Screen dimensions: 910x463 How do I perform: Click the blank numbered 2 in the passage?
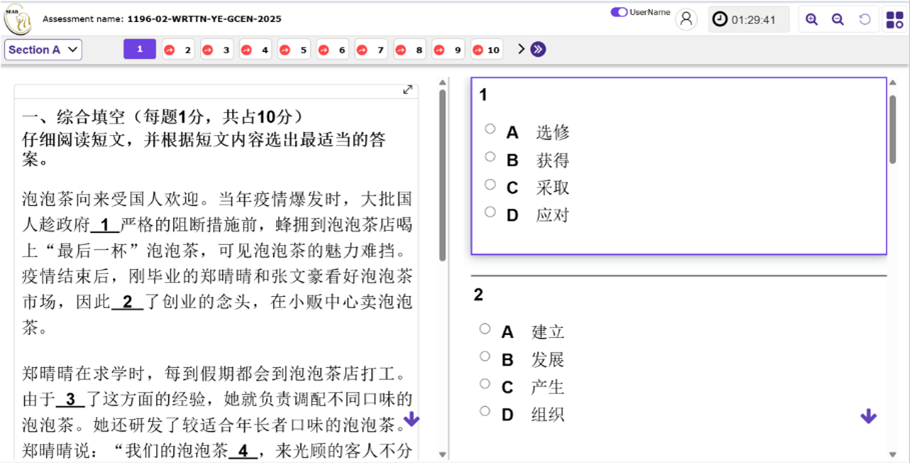pyautogui.click(x=128, y=302)
